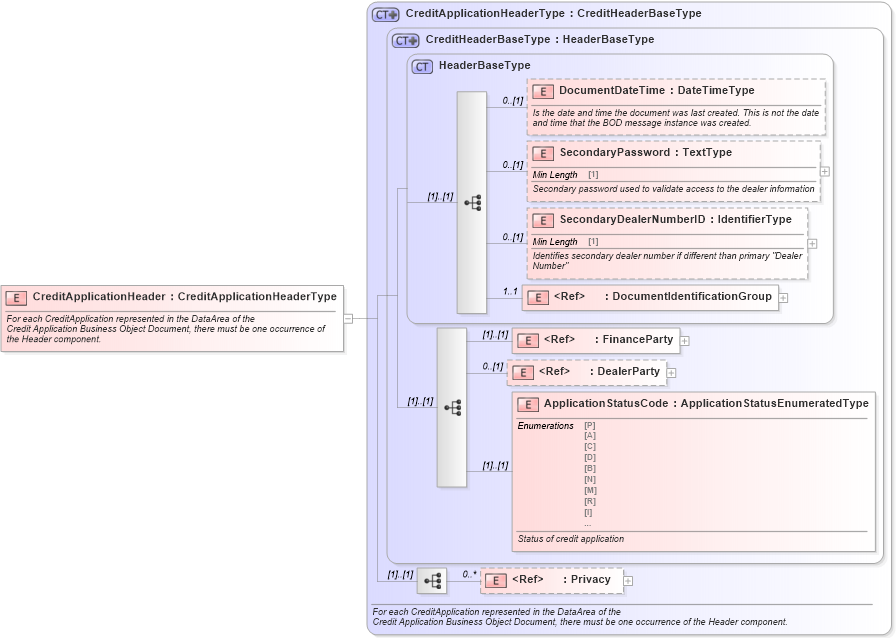
Task: Expand the SecondaryDealerNumberID element
Action: (x=812, y=242)
